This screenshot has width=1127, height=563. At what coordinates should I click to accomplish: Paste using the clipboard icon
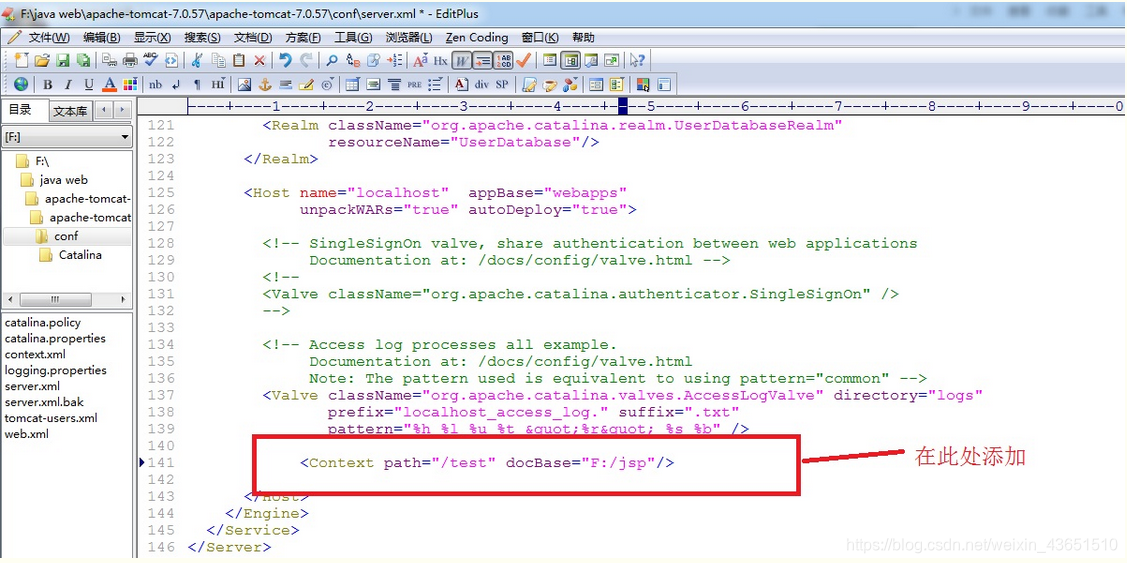239,60
